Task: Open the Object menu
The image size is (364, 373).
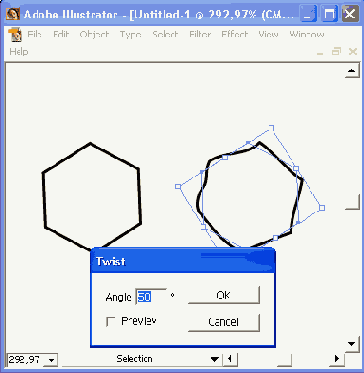Action: 94,35
